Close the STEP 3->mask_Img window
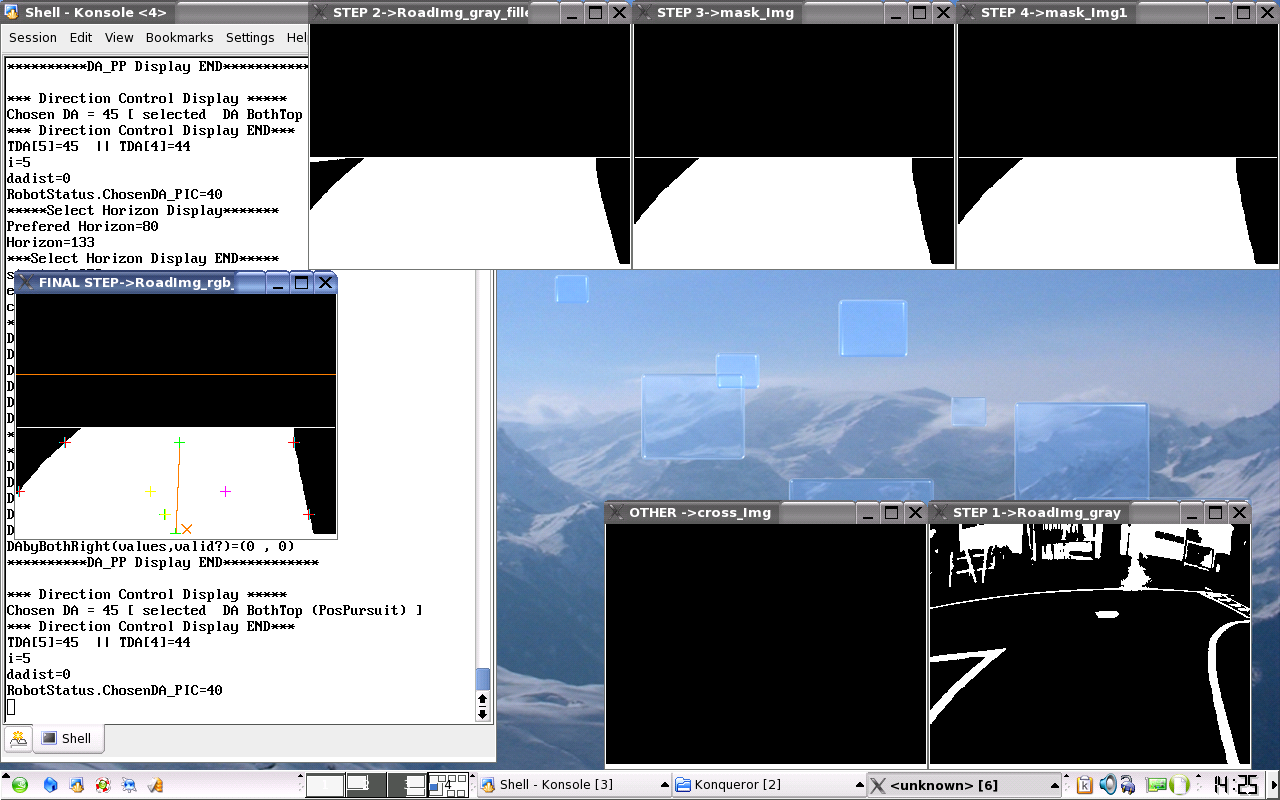1280x800 pixels. tap(943, 12)
